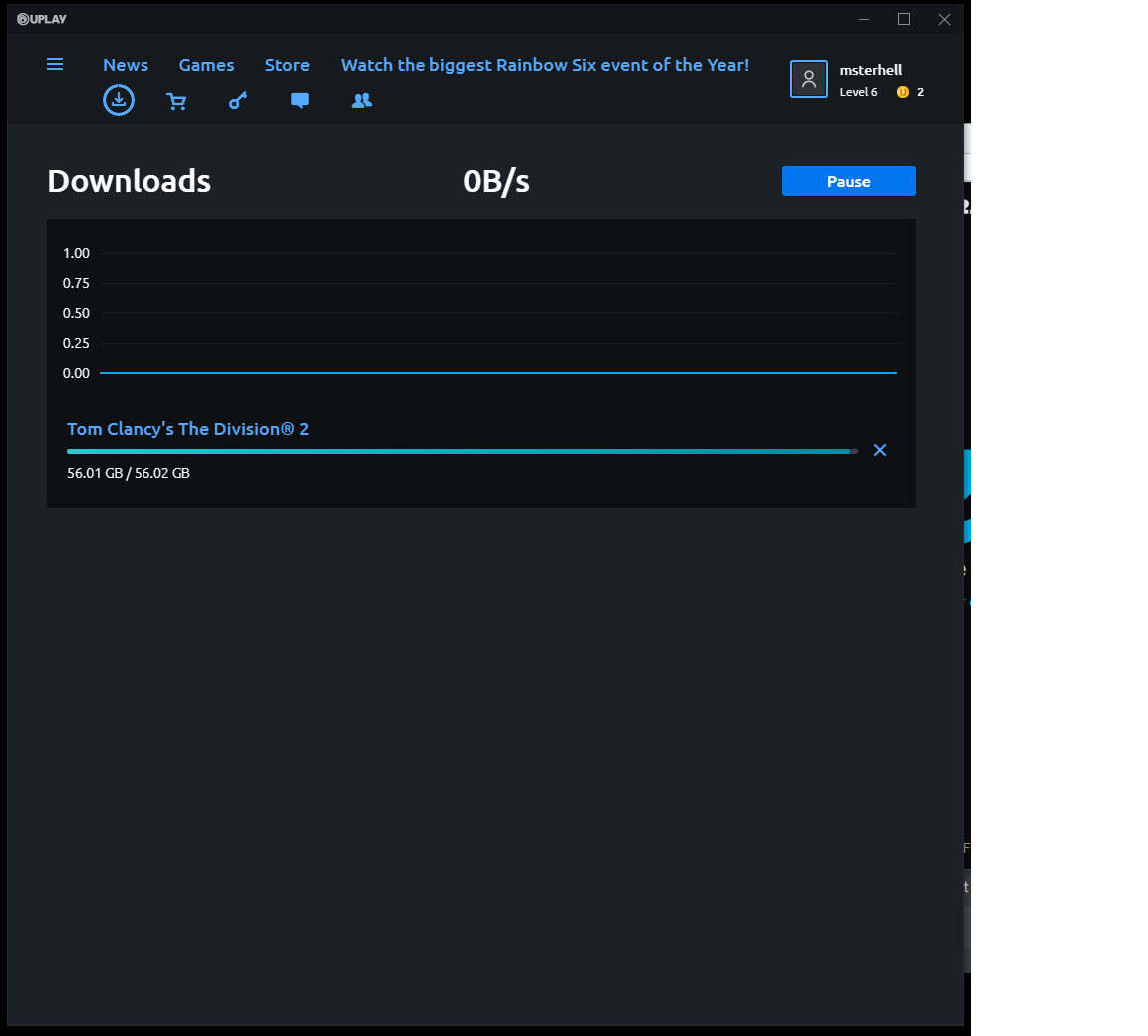
Task: Click the Level 6 label
Action: (858, 92)
